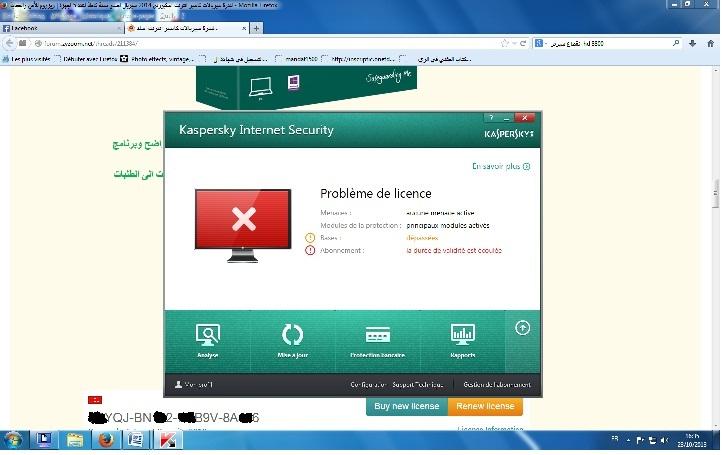
Task: Show hidden tray icons arrow
Action: click(x=629, y=440)
